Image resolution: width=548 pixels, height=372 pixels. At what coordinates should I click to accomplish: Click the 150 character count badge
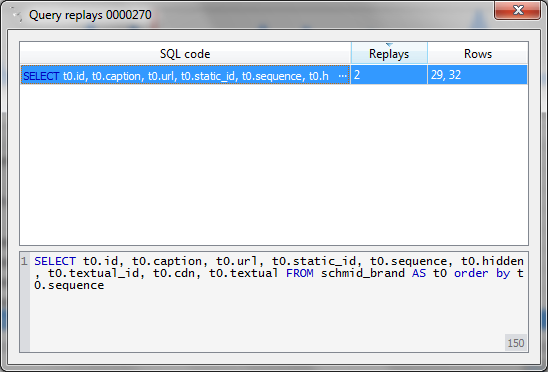click(516, 343)
